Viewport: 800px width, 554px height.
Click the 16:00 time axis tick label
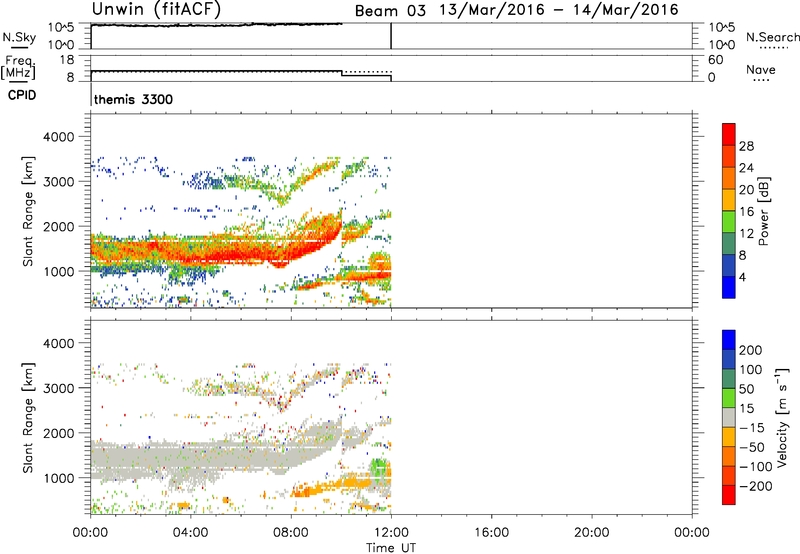pyautogui.click(x=491, y=533)
